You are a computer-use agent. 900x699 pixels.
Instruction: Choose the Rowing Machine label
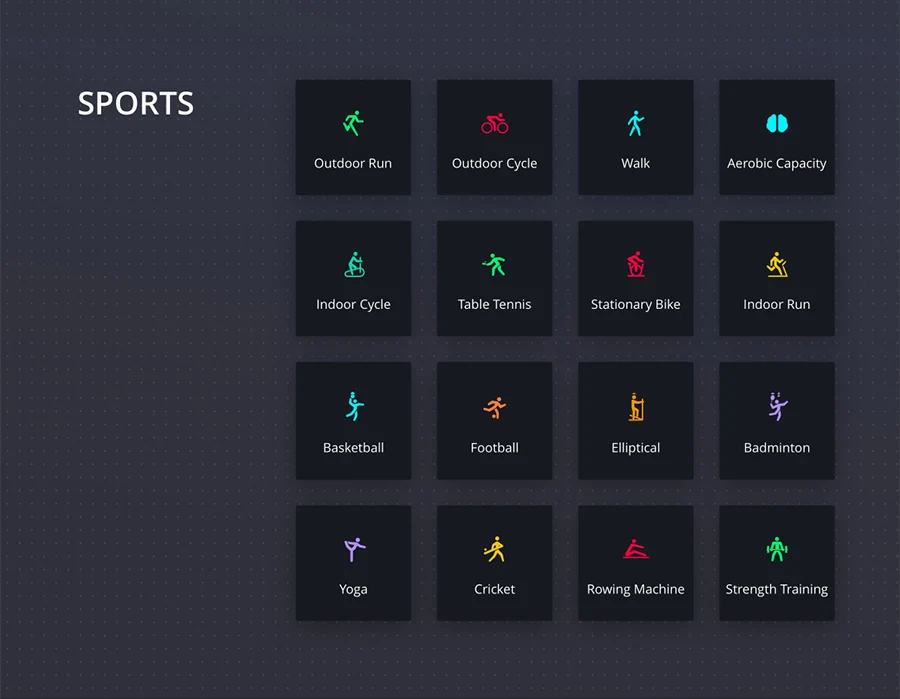coord(635,590)
